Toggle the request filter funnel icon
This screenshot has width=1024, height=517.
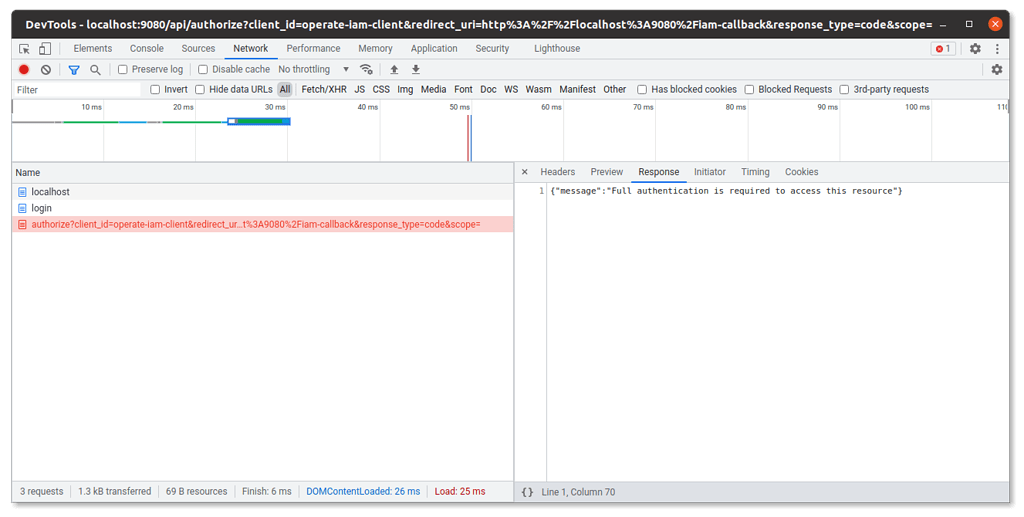(x=73, y=69)
